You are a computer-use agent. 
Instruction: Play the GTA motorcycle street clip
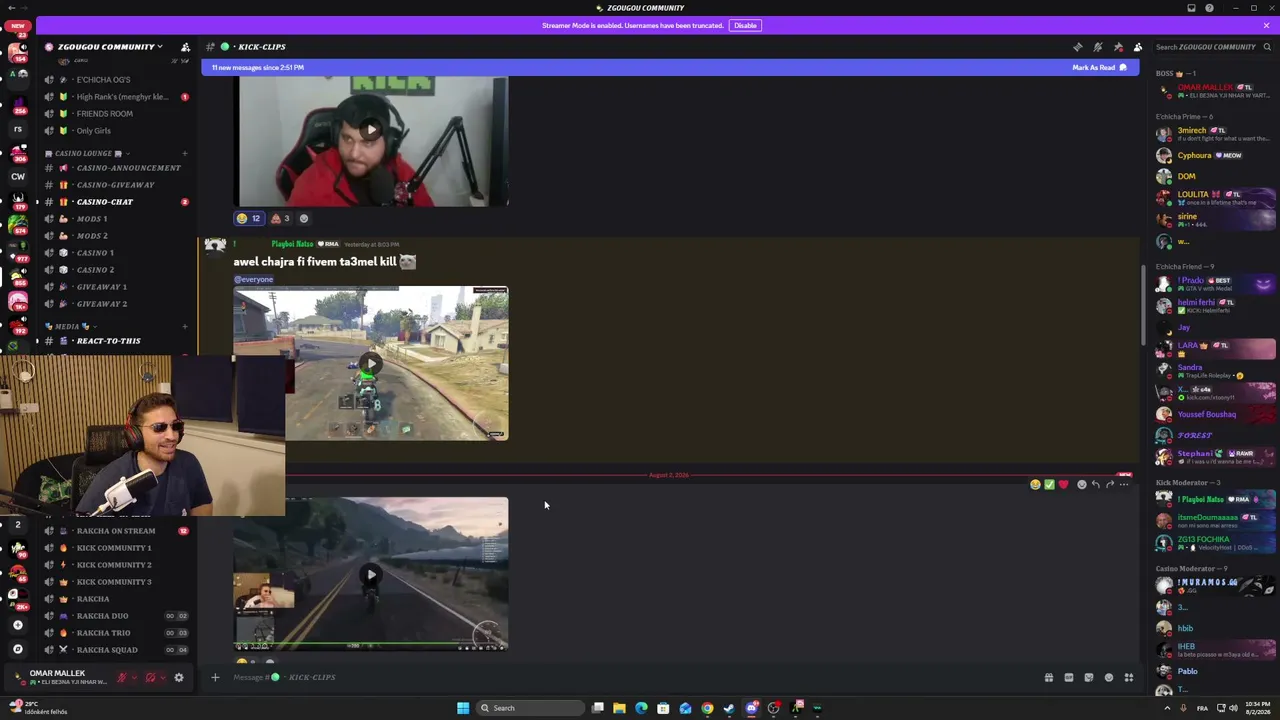(x=371, y=364)
